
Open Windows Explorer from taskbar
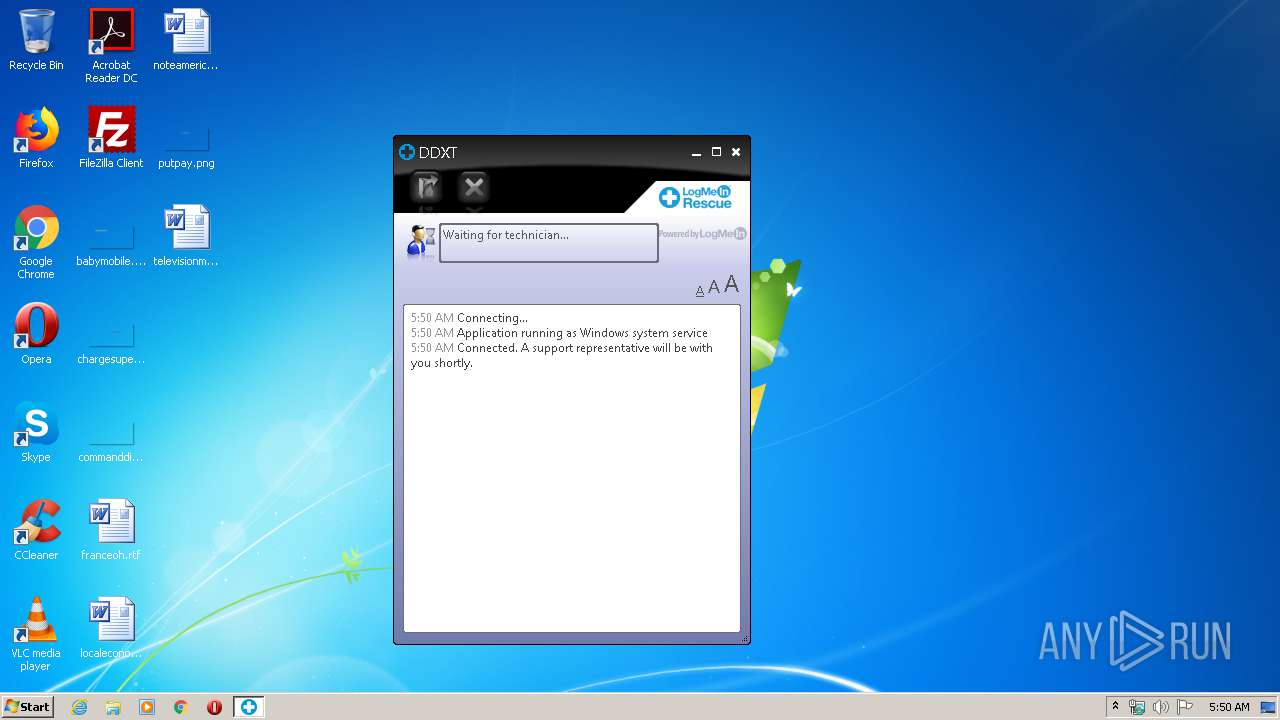(113, 707)
